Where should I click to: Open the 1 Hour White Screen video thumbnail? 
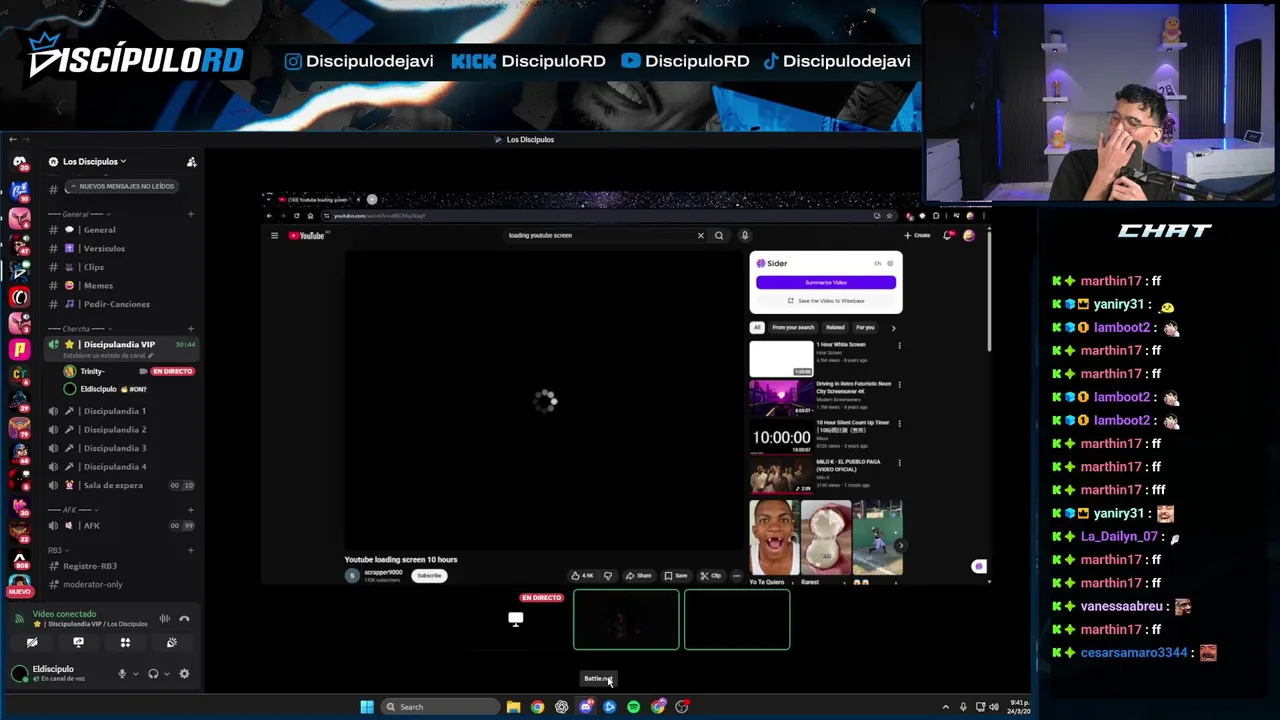tap(782, 359)
